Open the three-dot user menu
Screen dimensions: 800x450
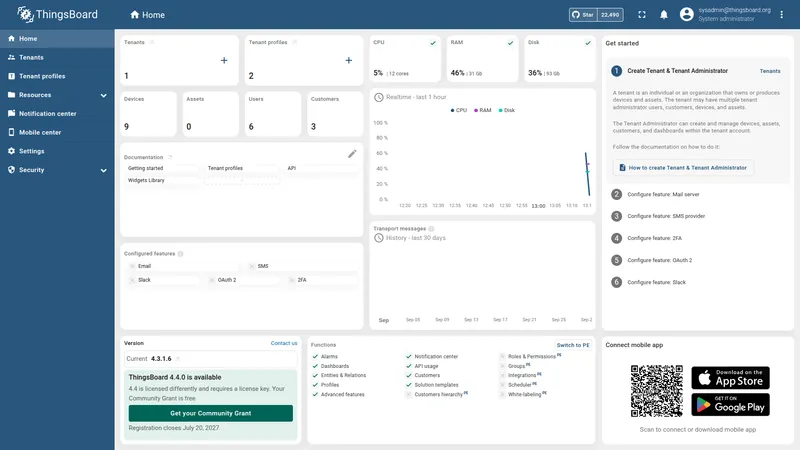[782, 15]
